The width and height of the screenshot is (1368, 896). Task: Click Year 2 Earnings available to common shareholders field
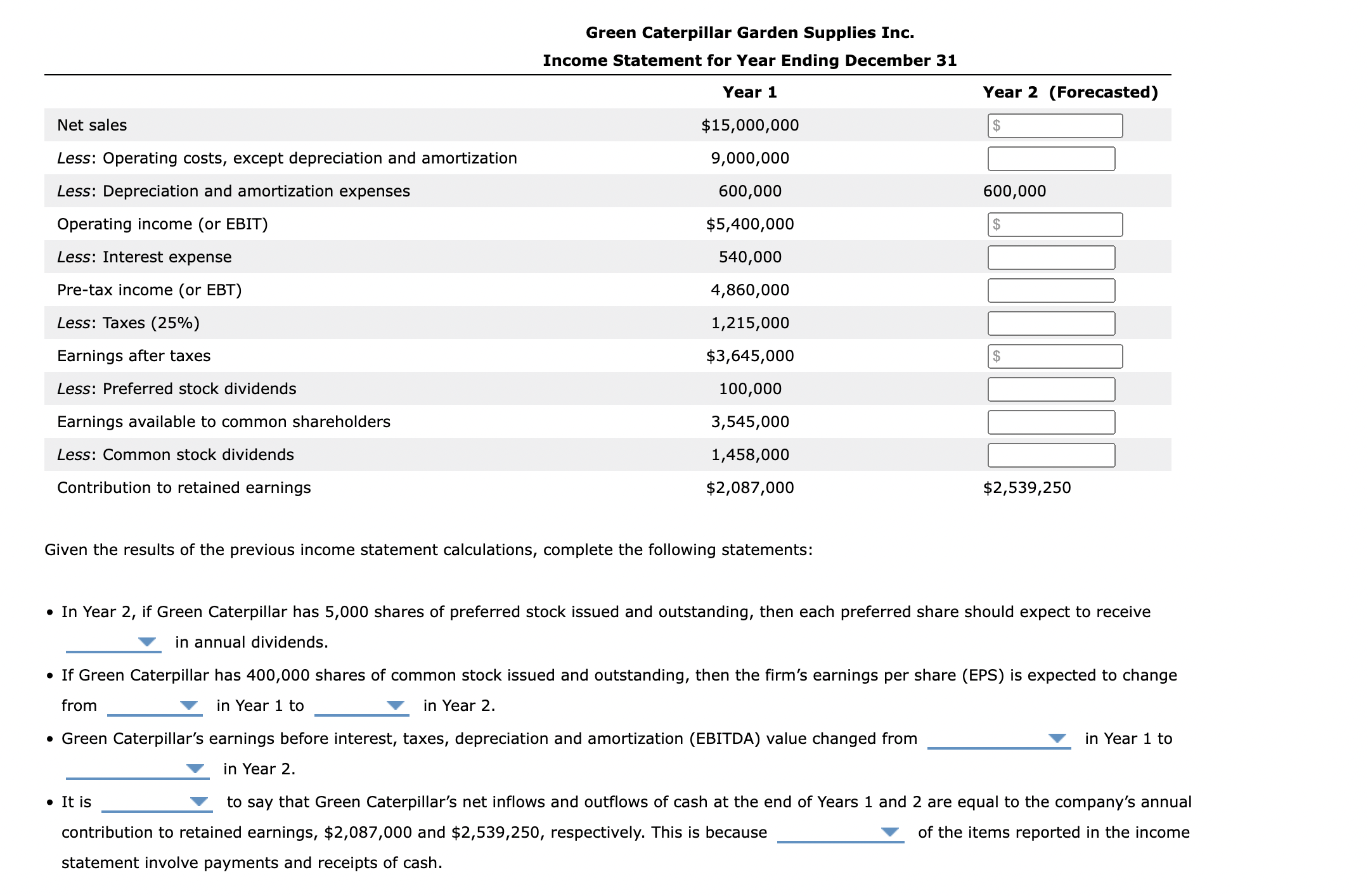click(x=1051, y=422)
